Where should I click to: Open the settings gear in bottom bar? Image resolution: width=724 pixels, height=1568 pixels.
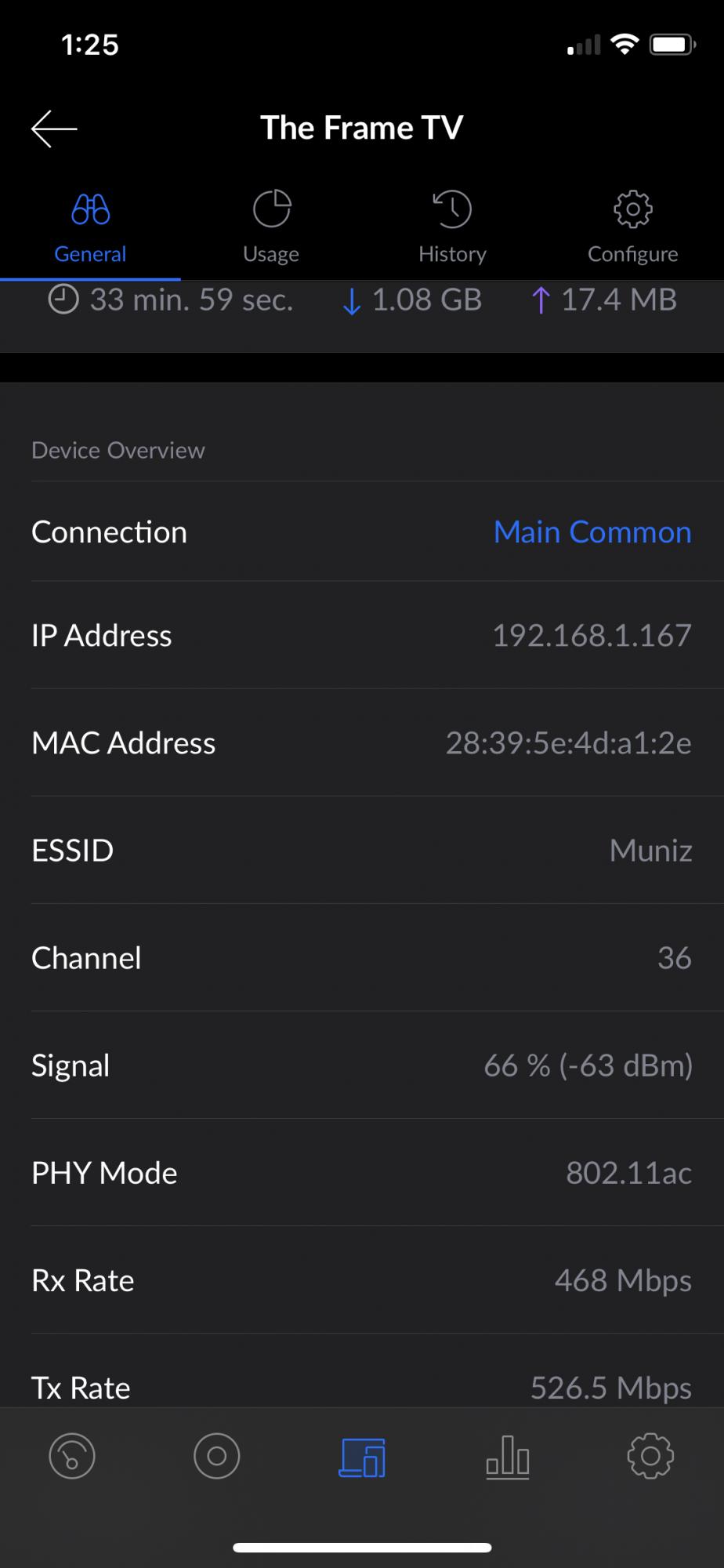tap(650, 1457)
